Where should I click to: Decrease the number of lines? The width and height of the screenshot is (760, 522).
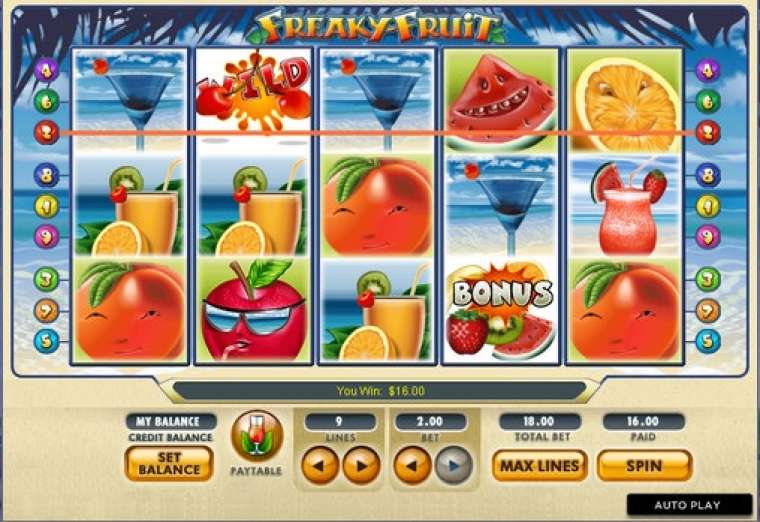pos(320,465)
